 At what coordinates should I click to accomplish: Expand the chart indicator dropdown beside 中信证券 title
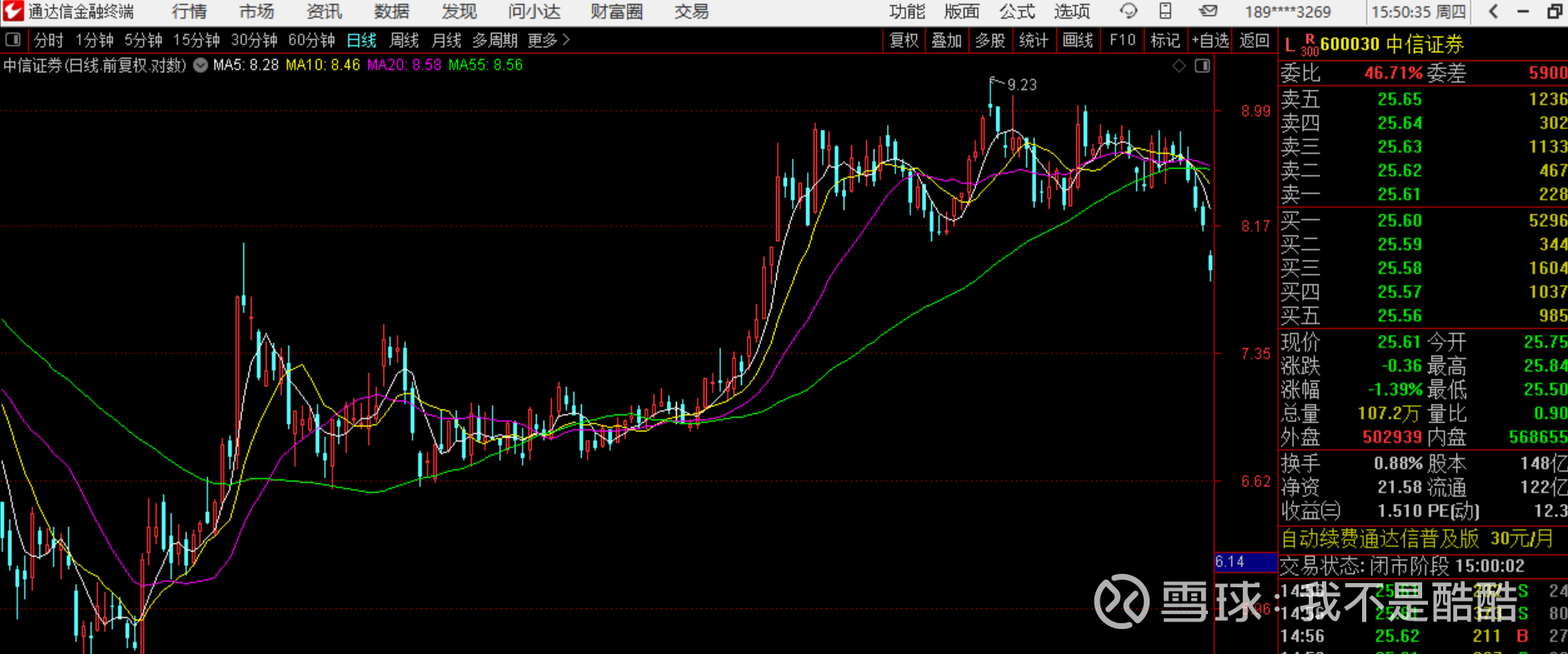201,65
